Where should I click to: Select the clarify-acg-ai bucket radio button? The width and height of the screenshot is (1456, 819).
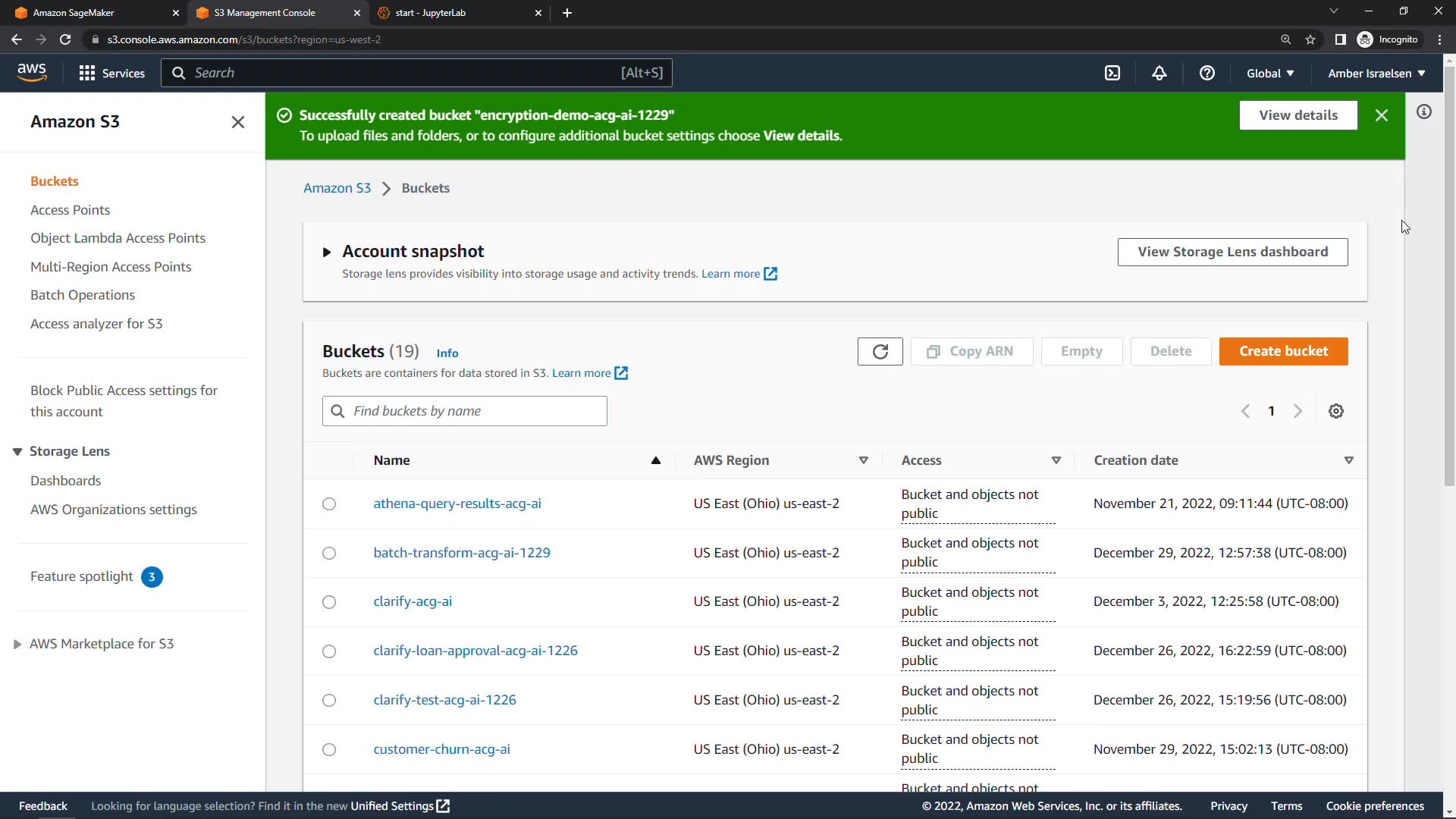tap(329, 602)
